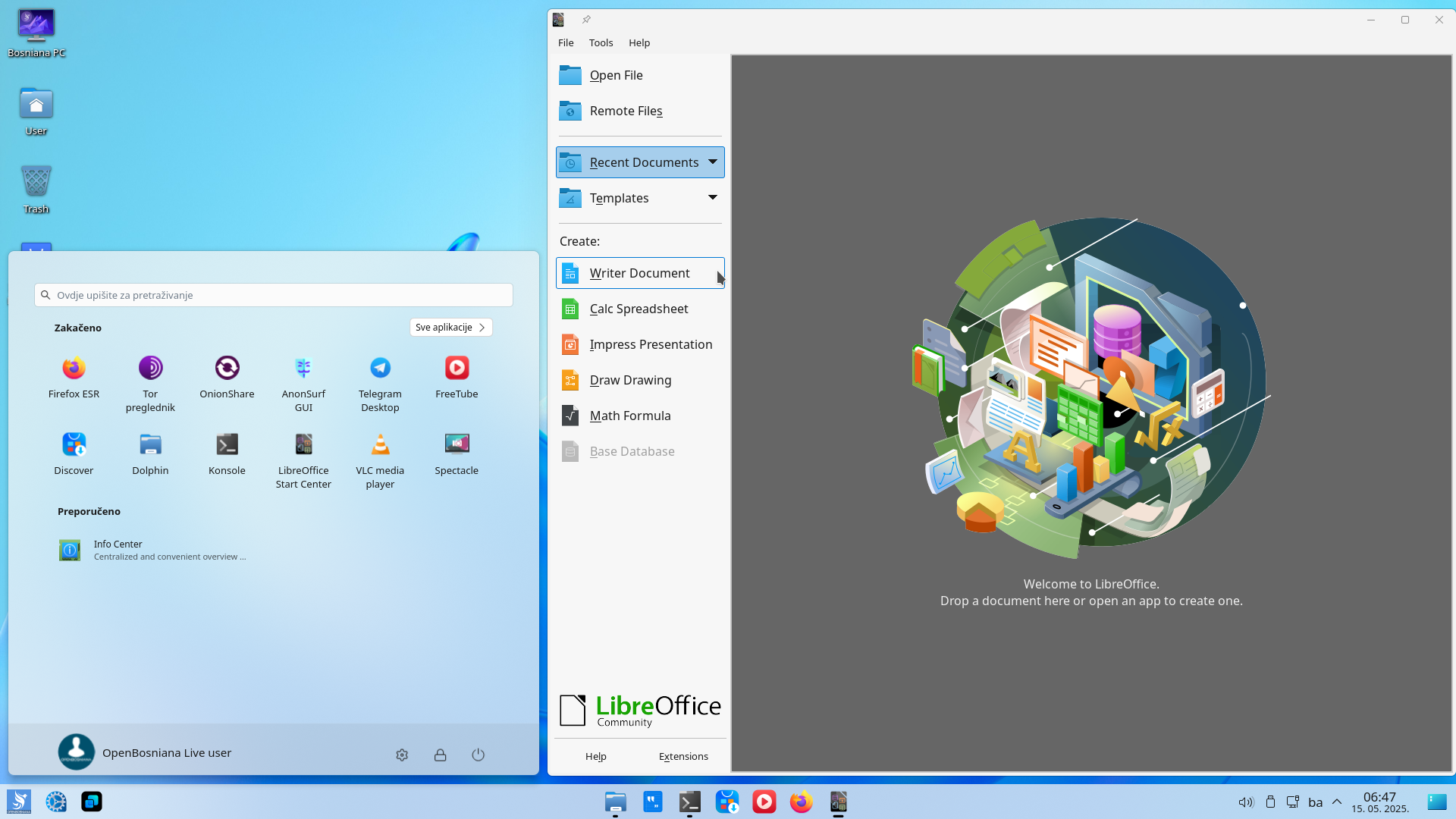This screenshot has width=1456, height=819.
Task: Pin the window using the pin icon
Action: pyautogui.click(x=586, y=20)
